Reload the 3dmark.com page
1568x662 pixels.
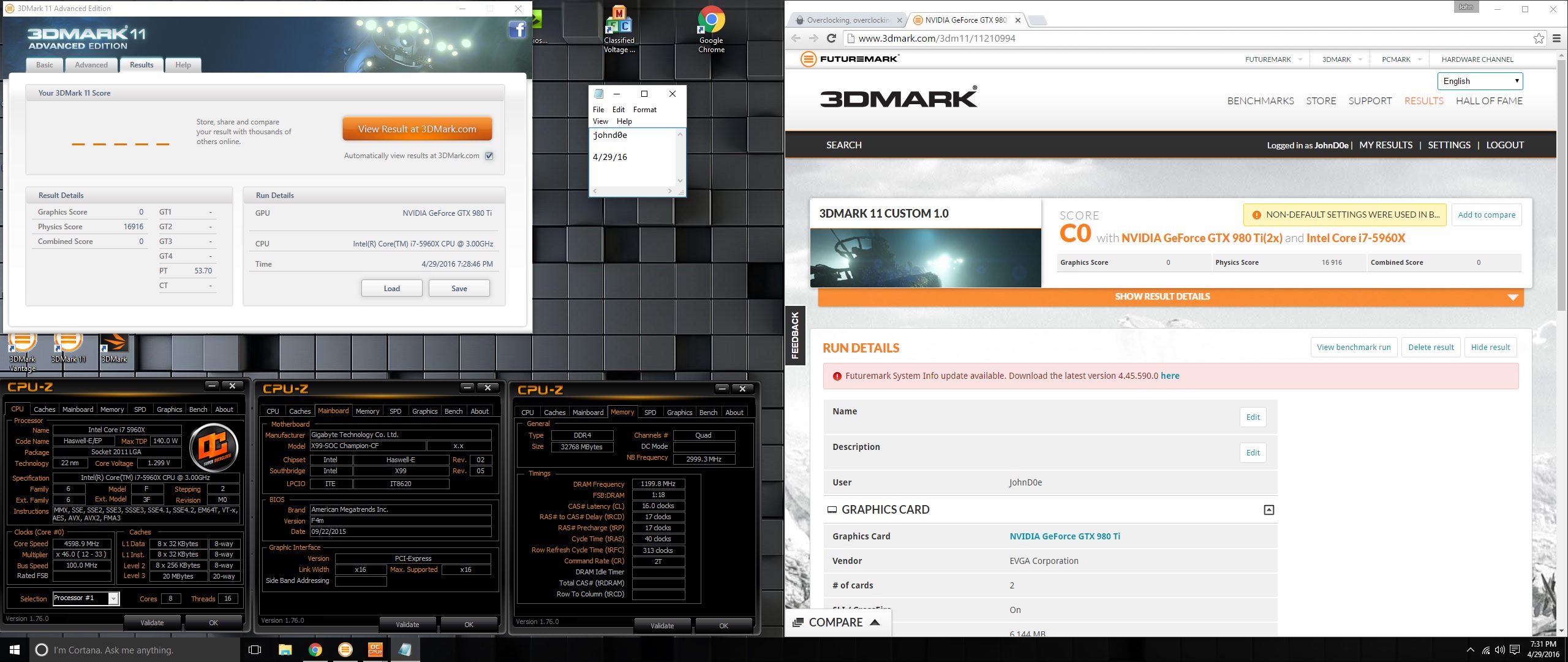832,38
